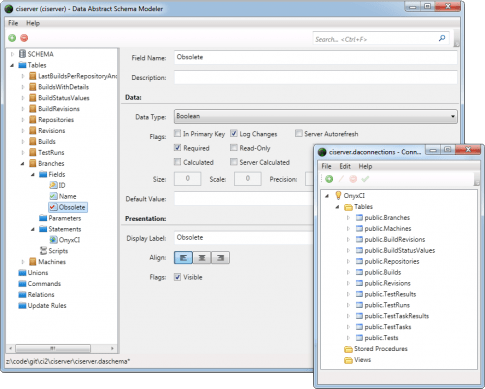Select right align button

pyautogui.click(x=220, y=258)
